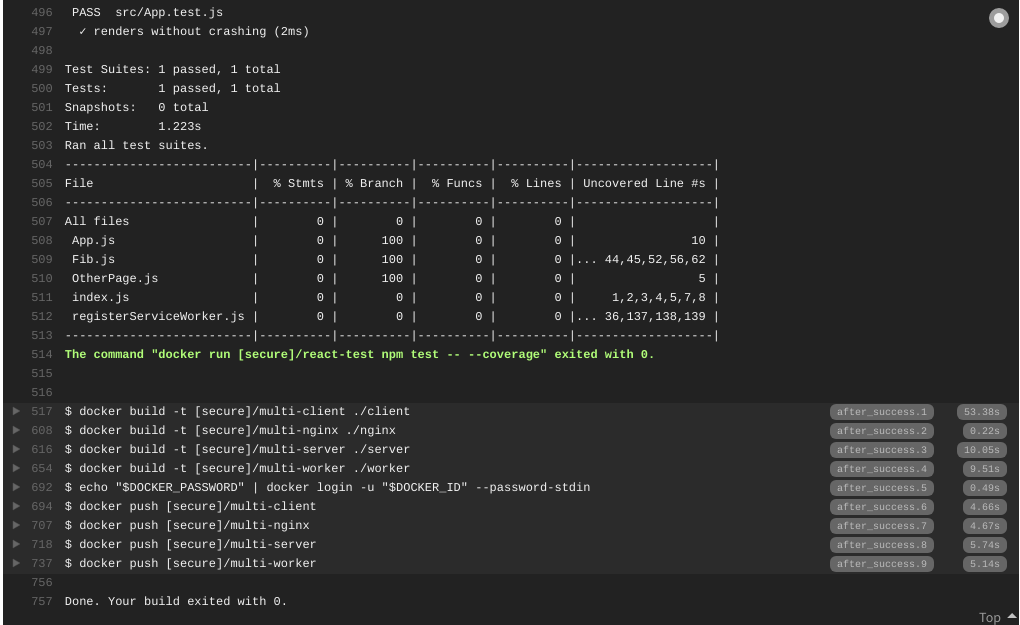Select line number 757 in the log
This screenshot has width=1020, height=625.
42,602
